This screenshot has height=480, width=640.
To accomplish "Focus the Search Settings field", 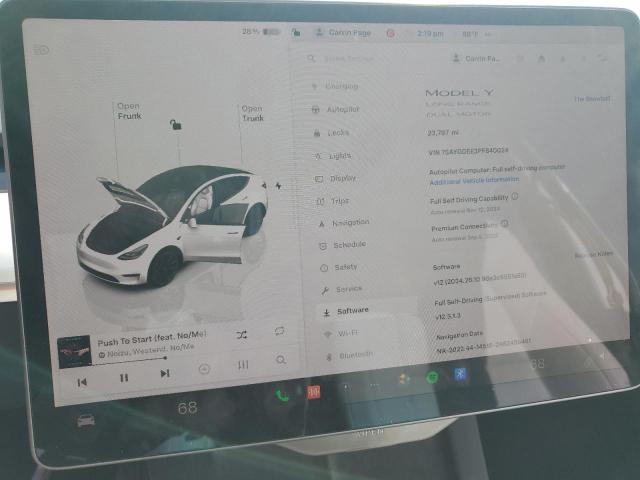I will click(x=342, y=59).
